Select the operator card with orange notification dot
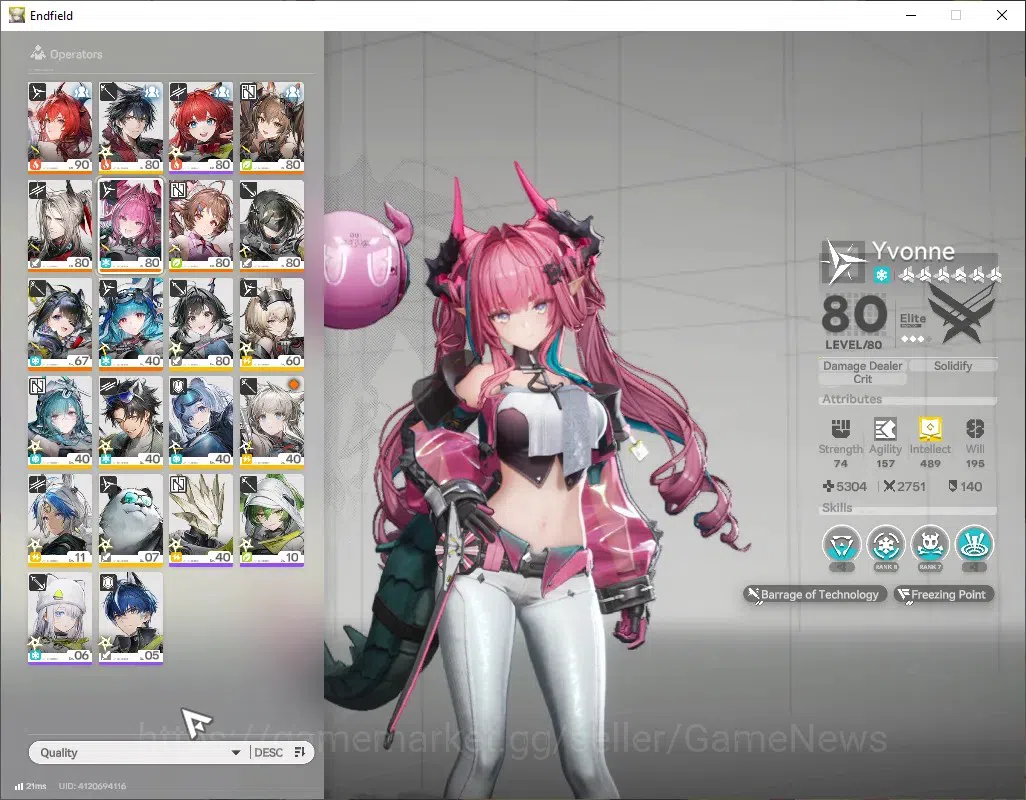Image resolution: width=1026 pixels, height=800 pixels. 272,421
